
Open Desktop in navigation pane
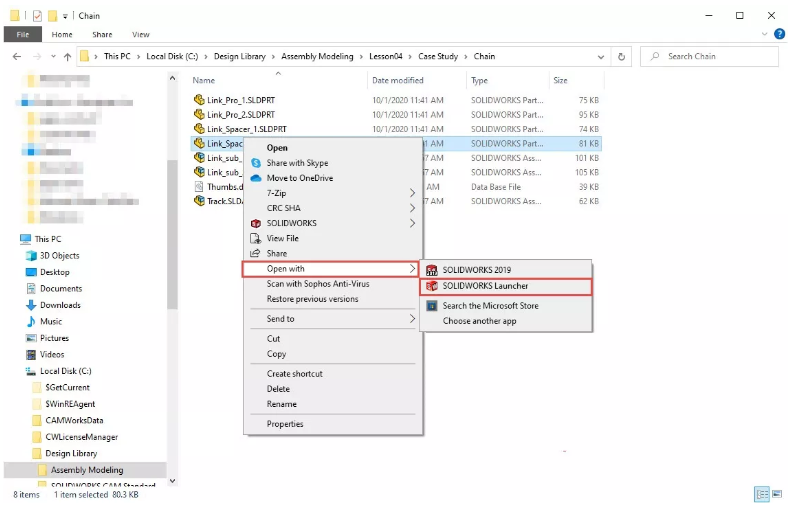[x=48, y=272]
